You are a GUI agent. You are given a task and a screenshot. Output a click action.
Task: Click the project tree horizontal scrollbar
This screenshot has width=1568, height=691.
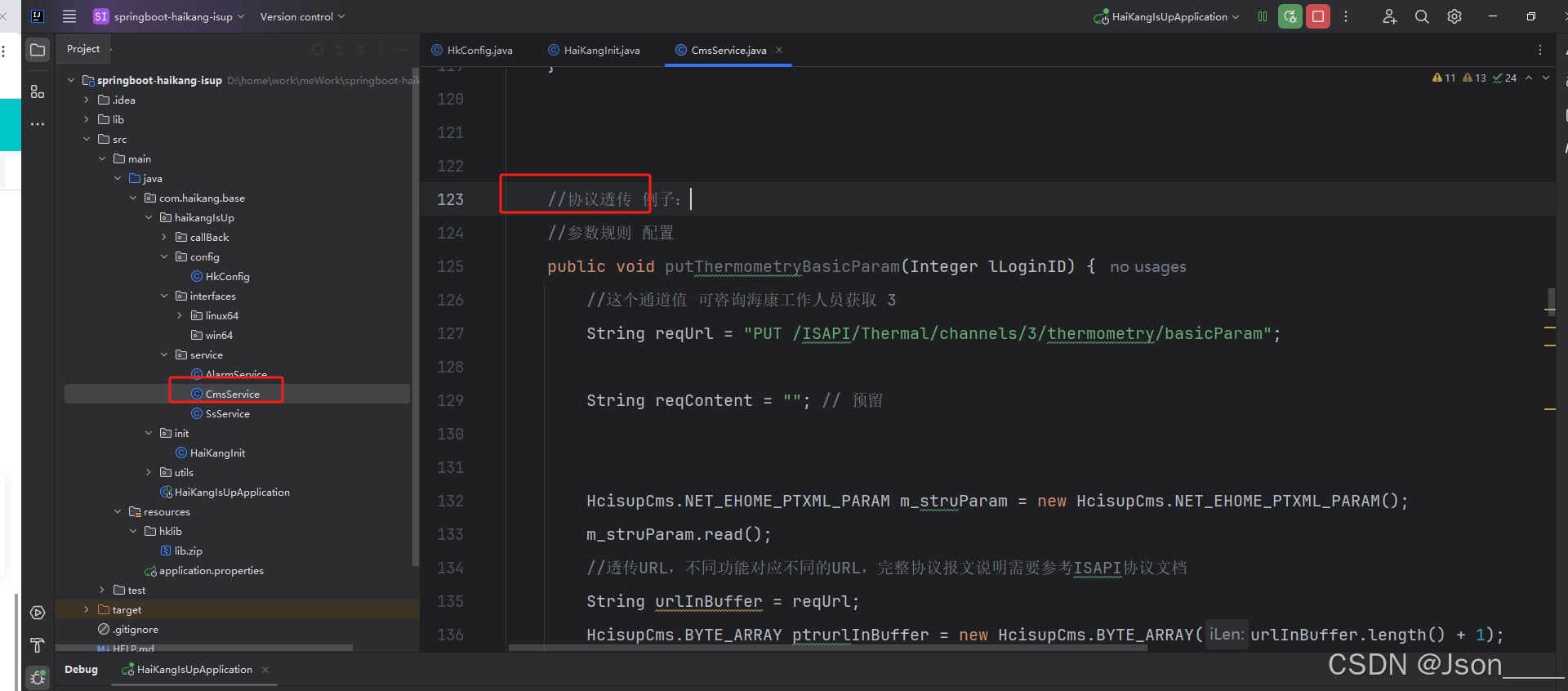[x=206, y=648]
